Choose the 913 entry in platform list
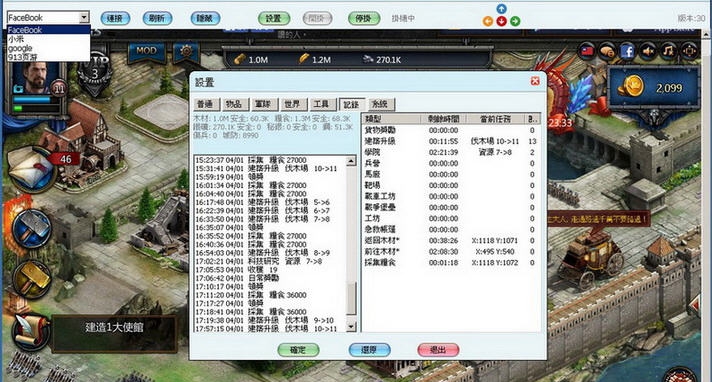Screen dimensions: 712x382 pyautogui.click(x=49, y=57)
